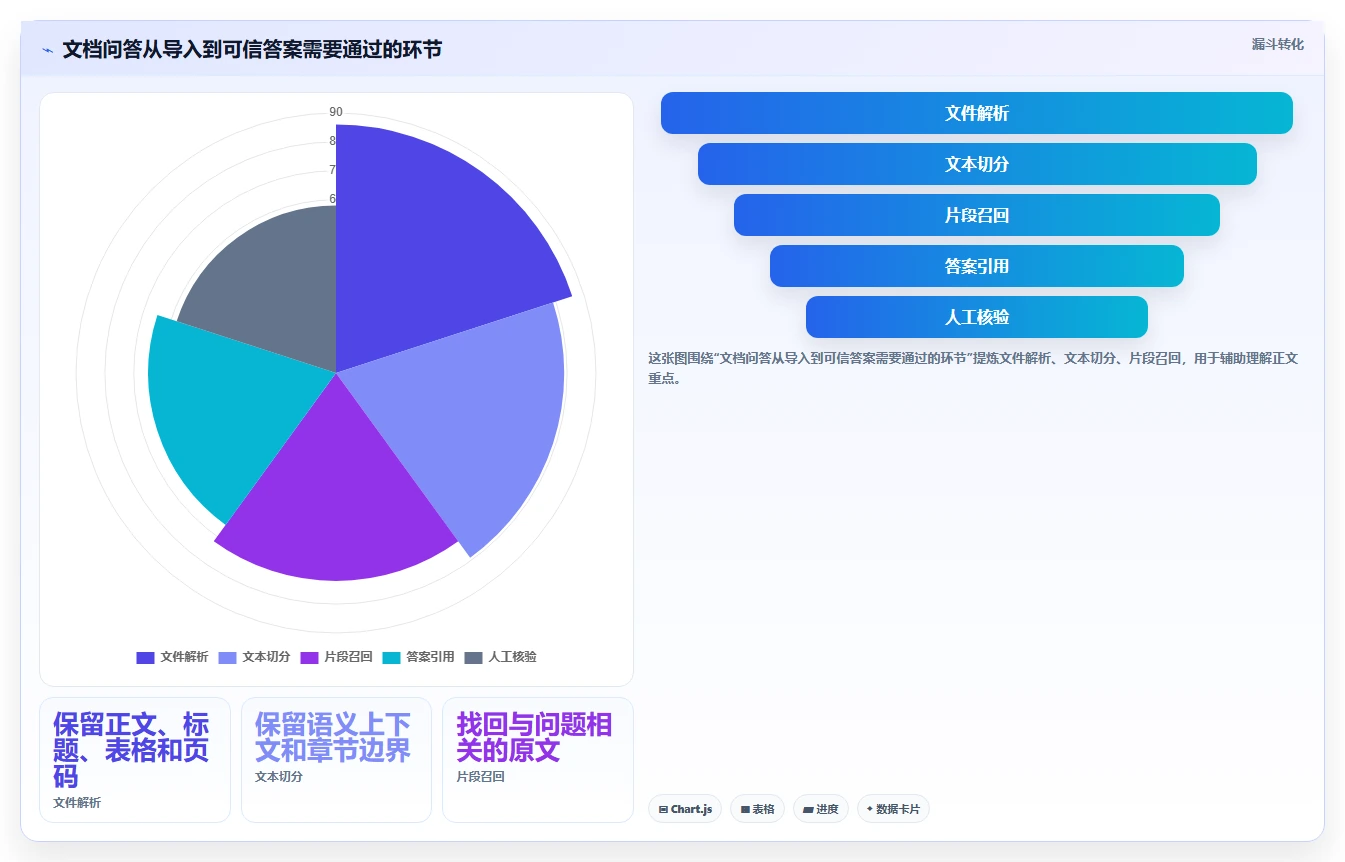The height and width of the screenshot is (862, 1345).
Task: Toggle 片段召回 legend swatch in chart
Action: click(x=309, y=657)
